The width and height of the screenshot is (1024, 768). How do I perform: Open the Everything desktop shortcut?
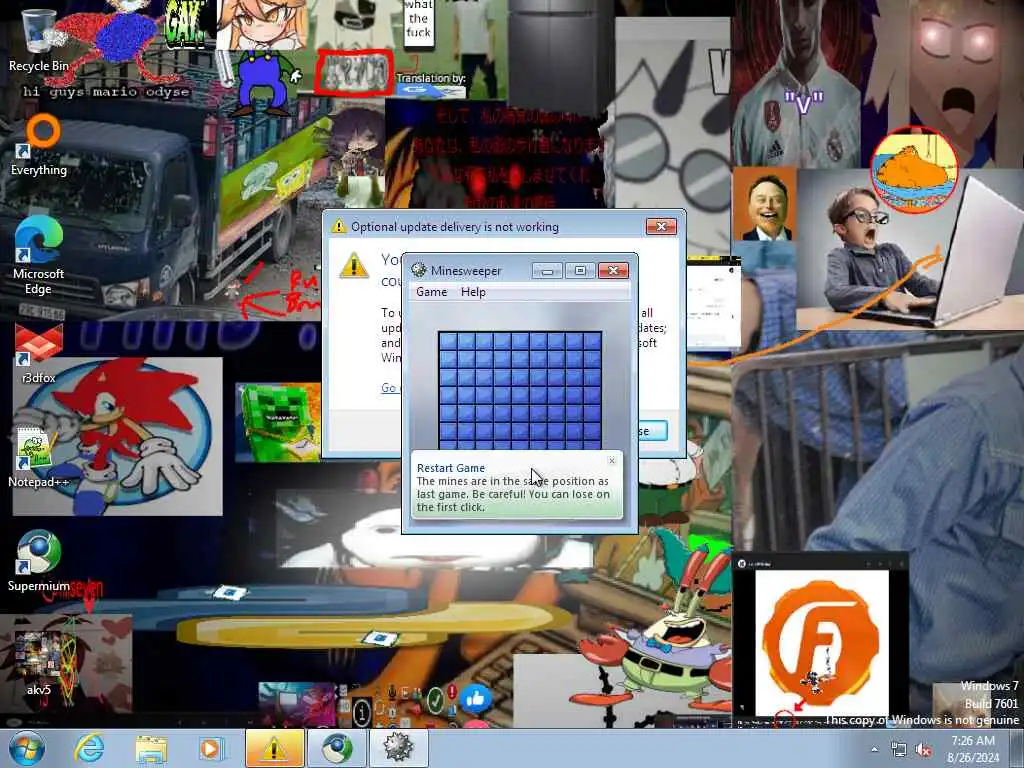(39, 145)
